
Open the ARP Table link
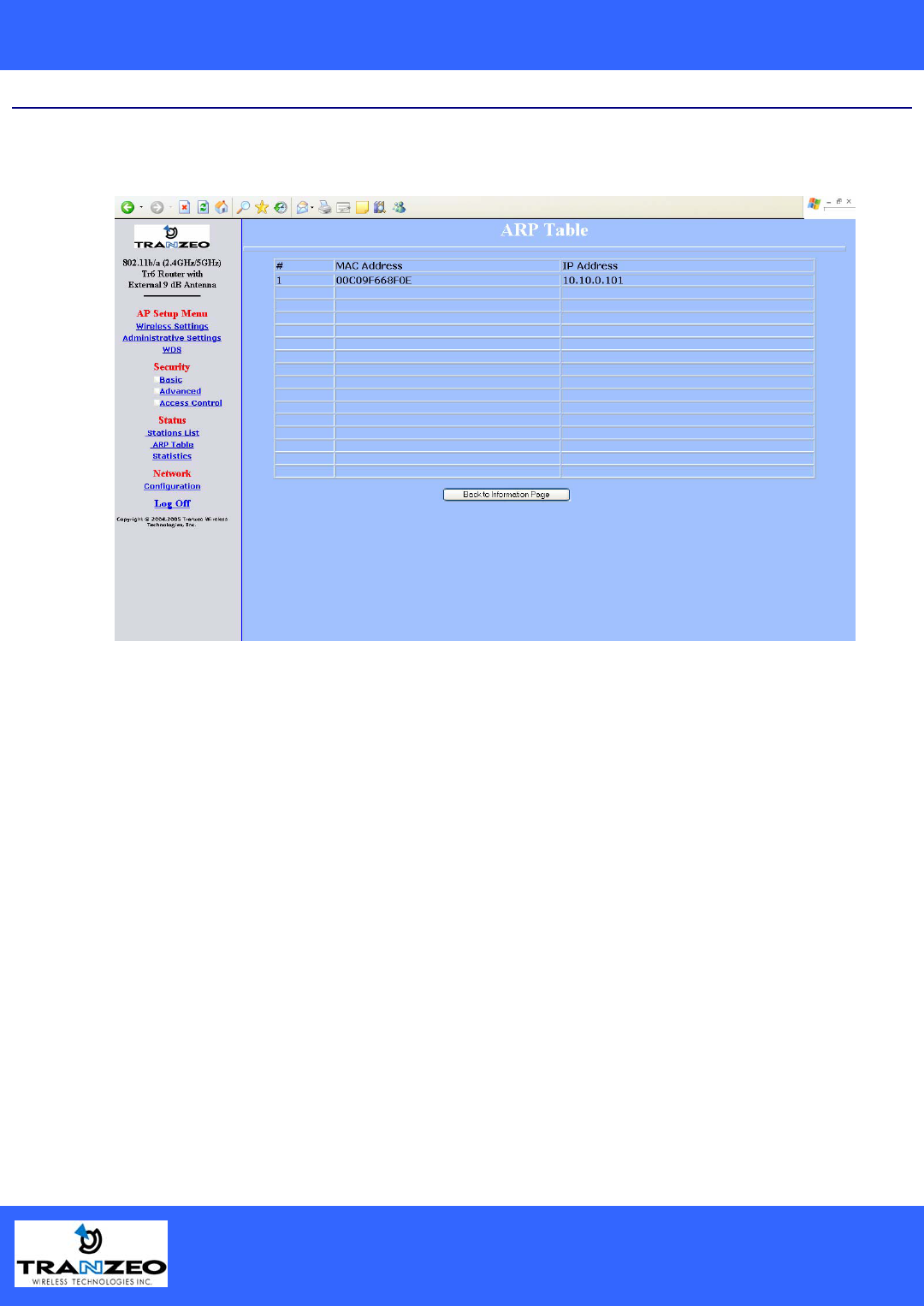(x=173, y=445)
